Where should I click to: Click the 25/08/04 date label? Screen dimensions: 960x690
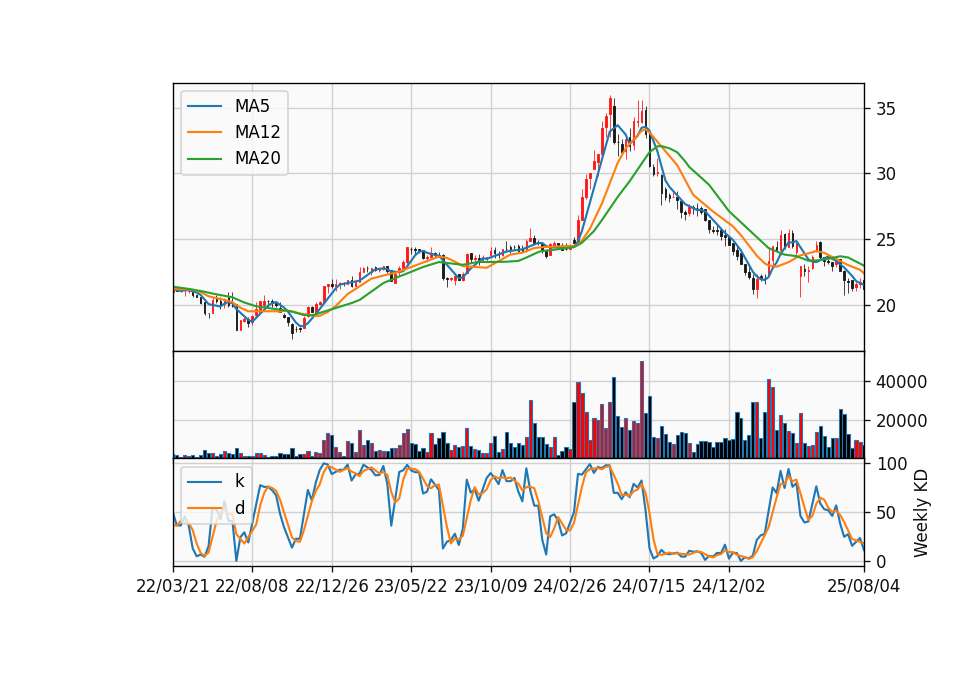[863, 586]
